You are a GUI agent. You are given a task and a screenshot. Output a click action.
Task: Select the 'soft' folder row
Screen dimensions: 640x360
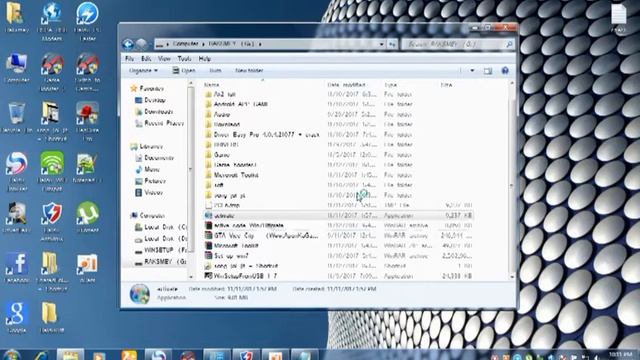coord(339,185)
